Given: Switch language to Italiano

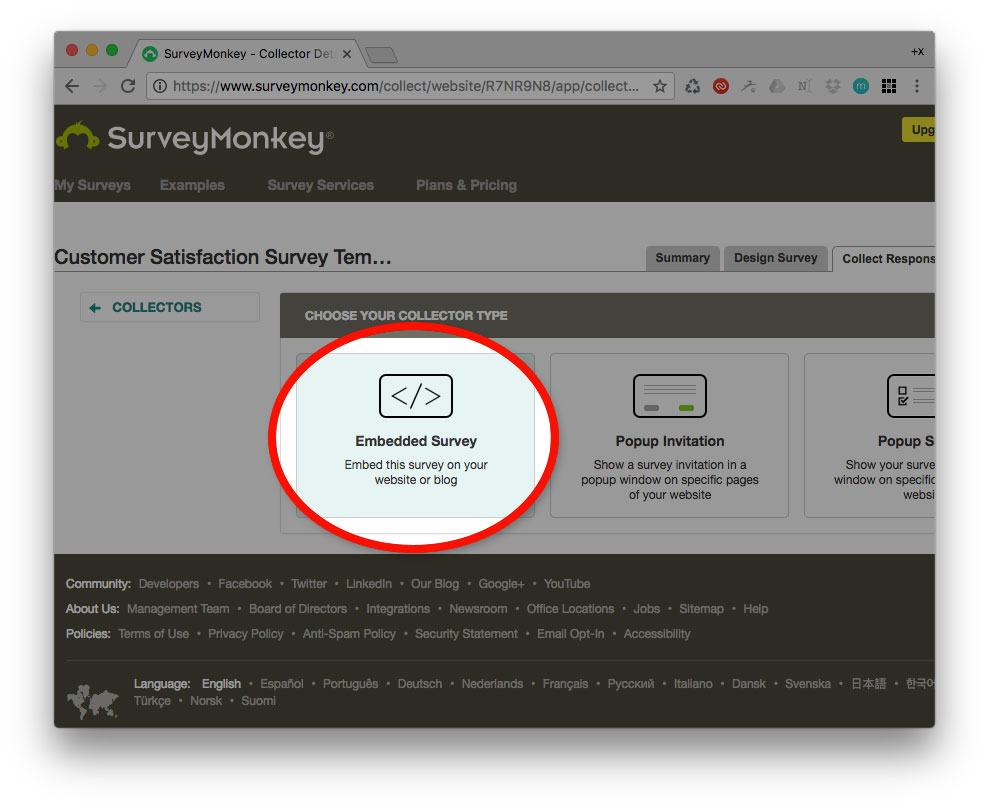Looking at the screenshot, I should click(693, 684).
